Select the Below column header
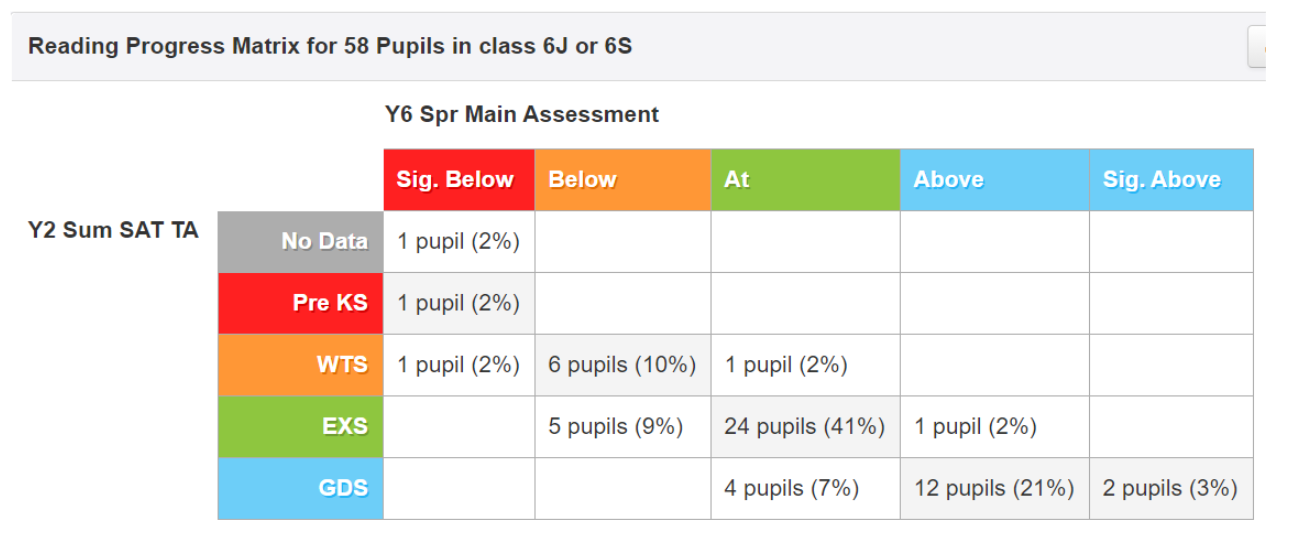This screenshot has height=544, width=1293. [x=623, y=180]
